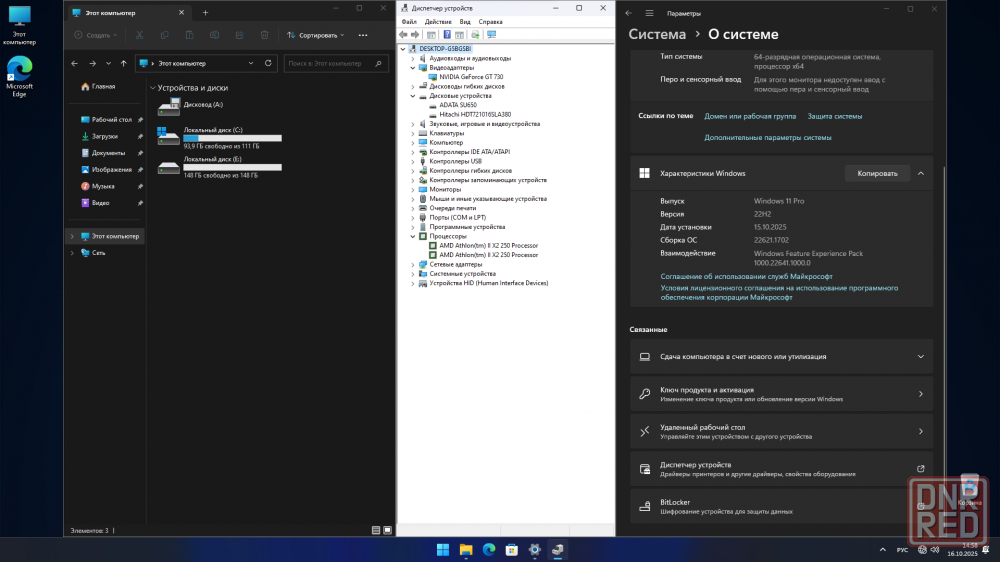Open the Settings hamburger navigation menu

649,14
